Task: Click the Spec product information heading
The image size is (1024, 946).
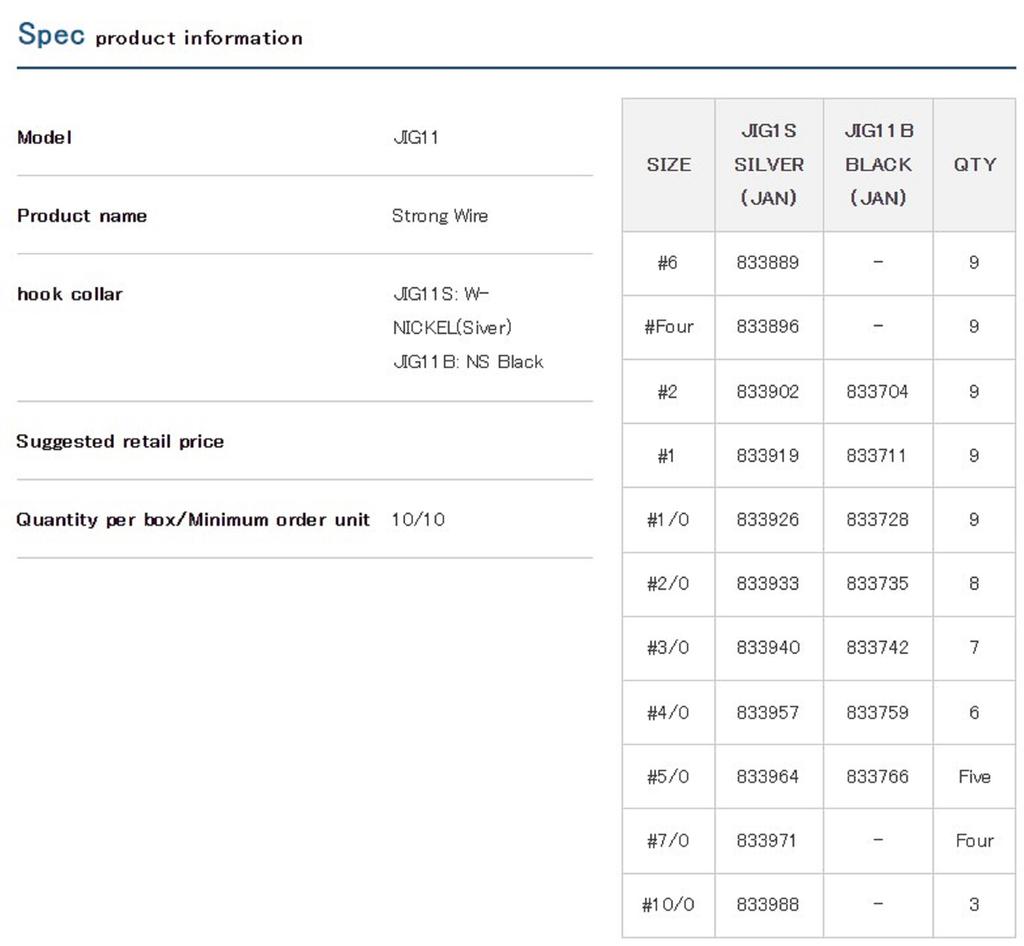Action: [x=160, y=36]
